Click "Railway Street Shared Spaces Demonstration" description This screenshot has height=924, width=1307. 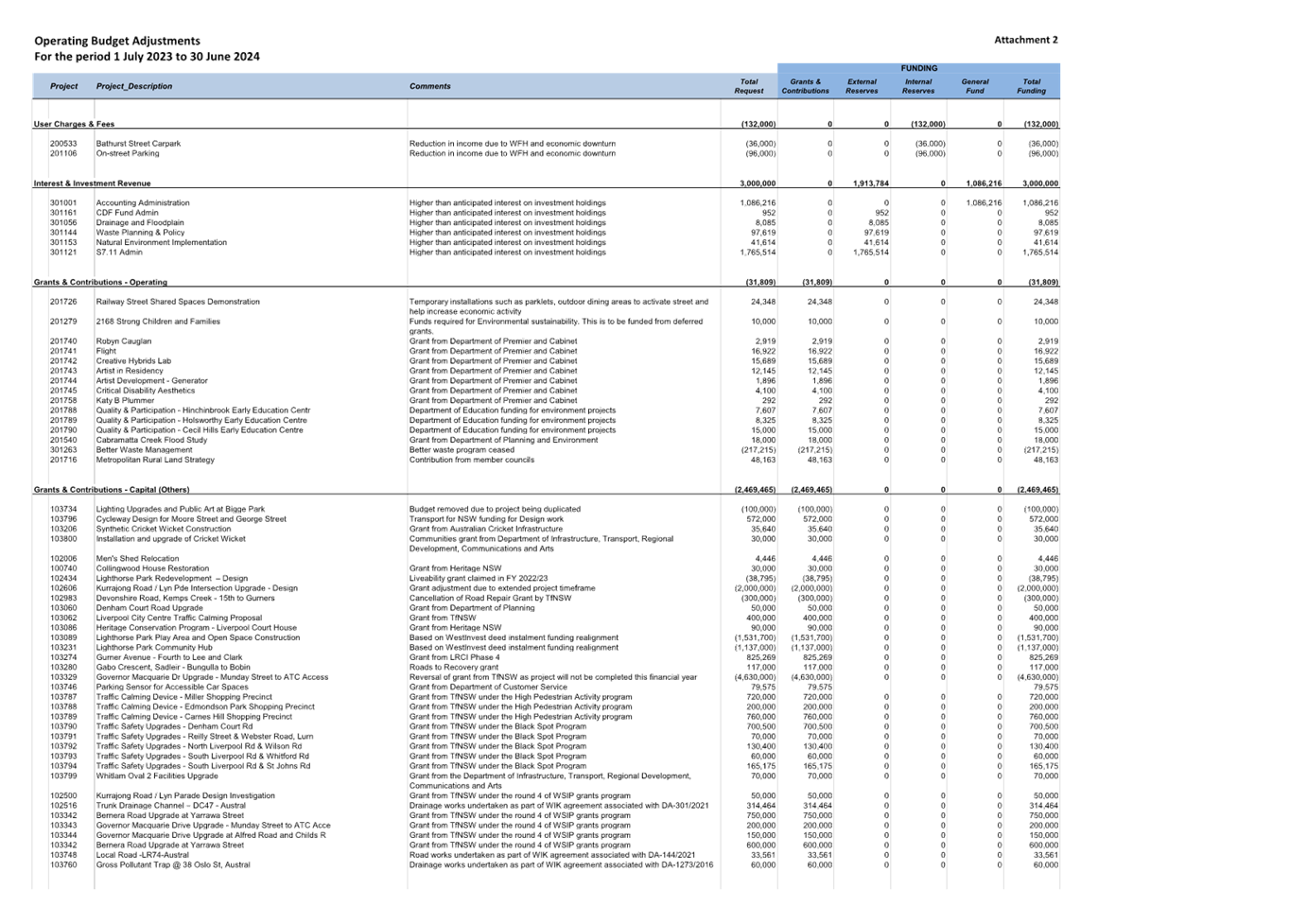(x=178, y=302)
